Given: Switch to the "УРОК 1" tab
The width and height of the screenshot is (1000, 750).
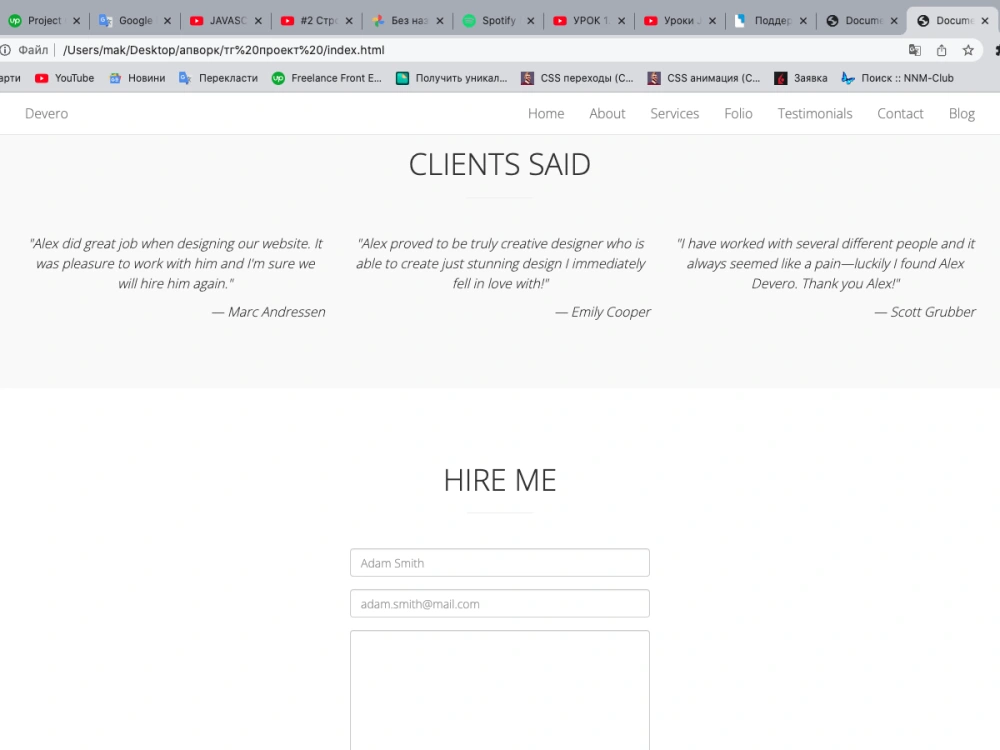Looking at the screenshot, I should 585,19.
